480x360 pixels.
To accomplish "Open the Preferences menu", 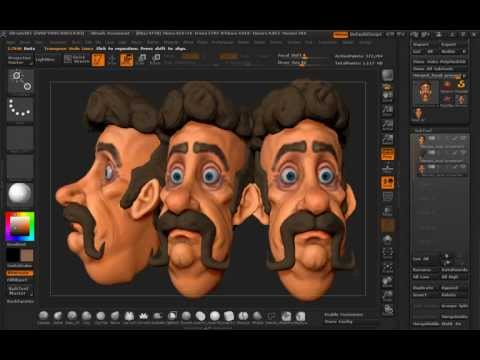I will tap(223, 42).
